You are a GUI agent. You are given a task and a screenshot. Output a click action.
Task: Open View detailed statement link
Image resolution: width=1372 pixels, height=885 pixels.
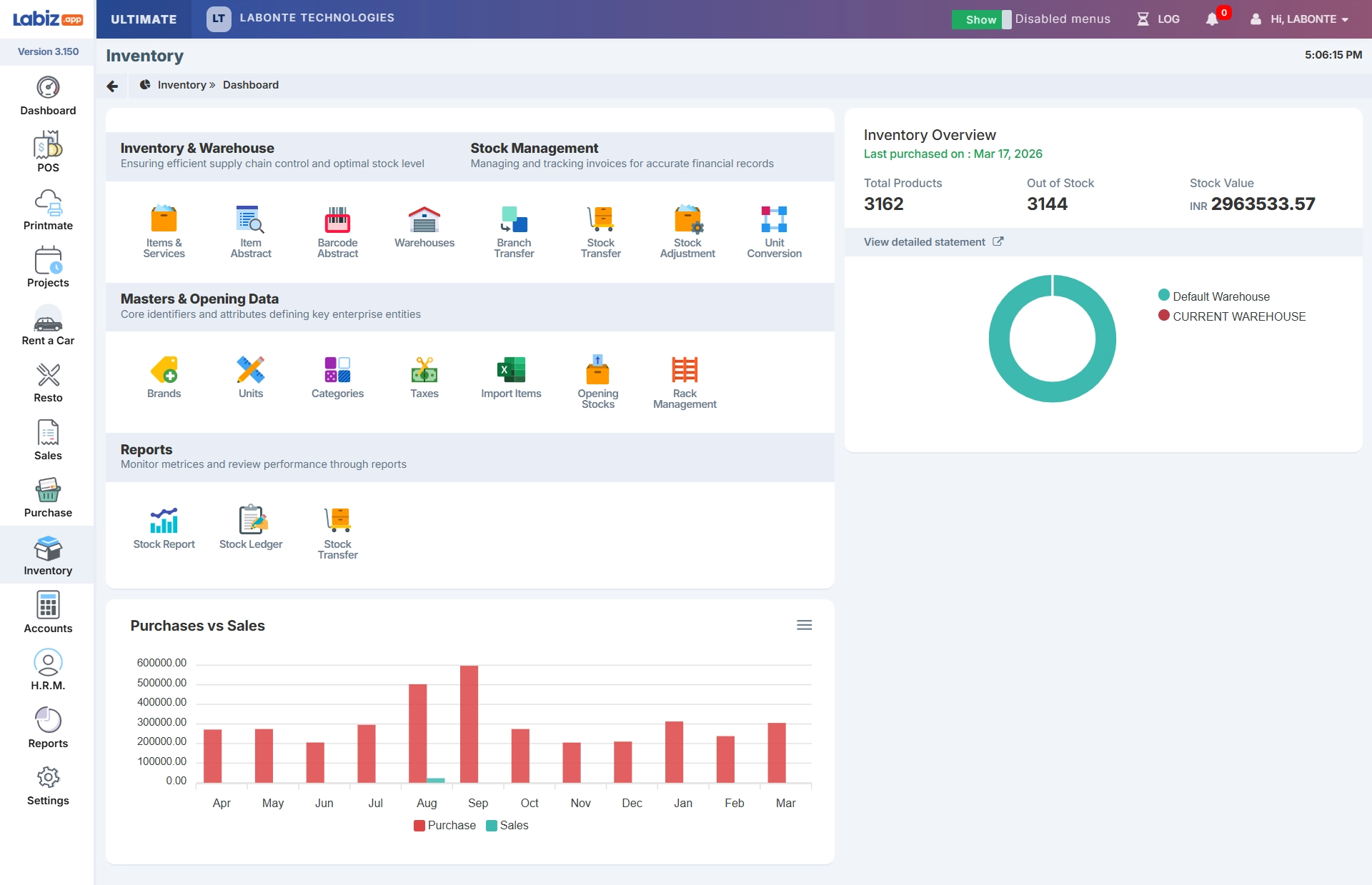tap(933, 242)
